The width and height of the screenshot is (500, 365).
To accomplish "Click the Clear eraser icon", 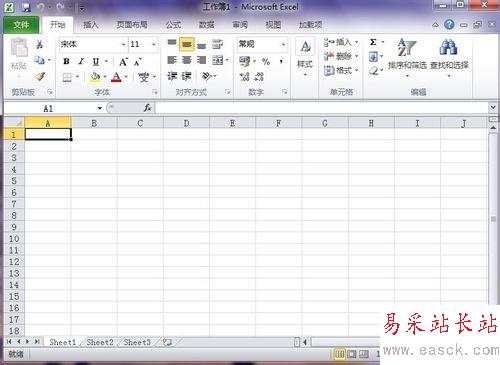I will click(x=374, y=71).
